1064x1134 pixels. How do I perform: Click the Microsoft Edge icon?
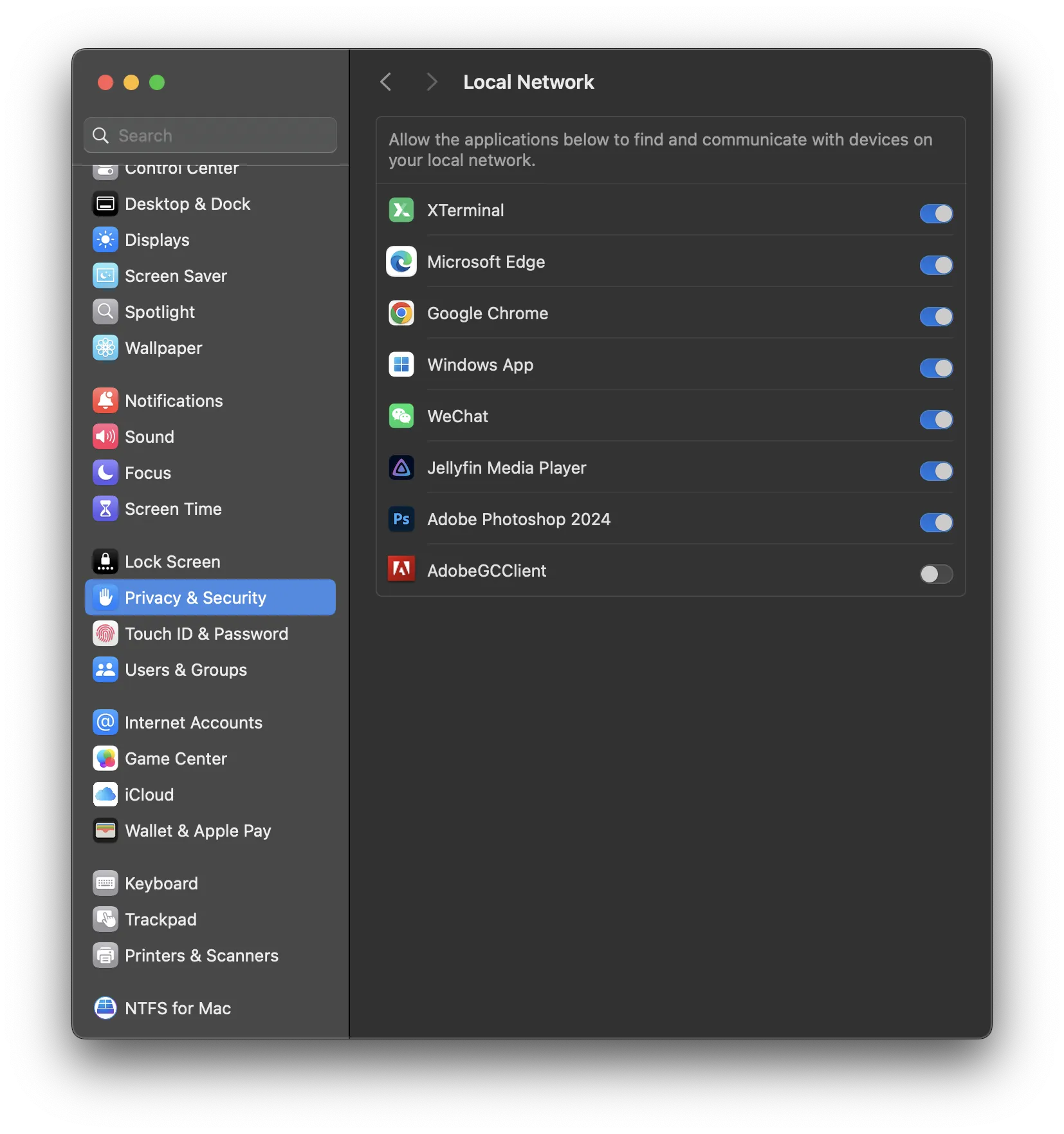click(401, 261)
